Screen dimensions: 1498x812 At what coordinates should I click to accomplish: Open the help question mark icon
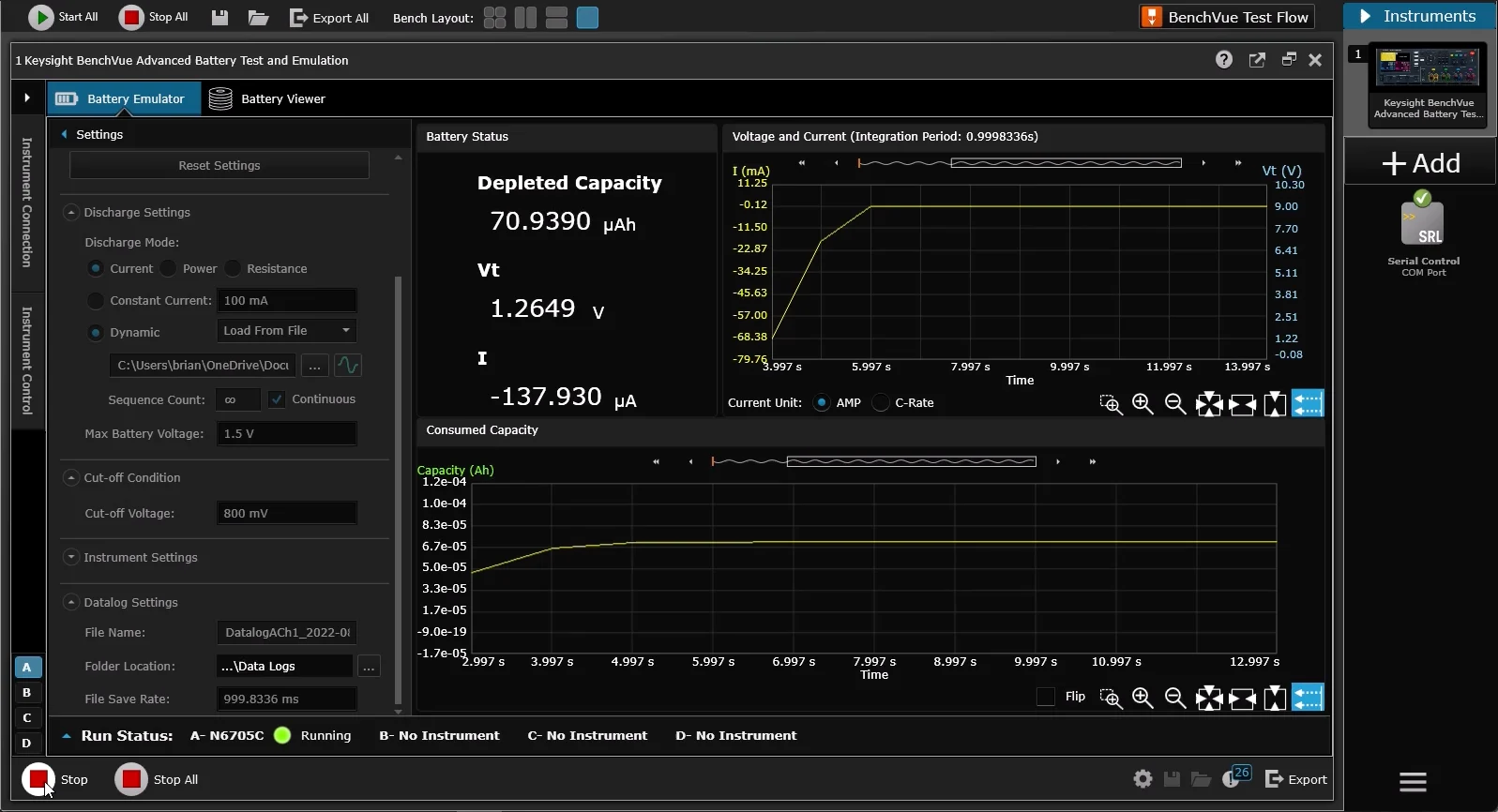point(1224,60)
